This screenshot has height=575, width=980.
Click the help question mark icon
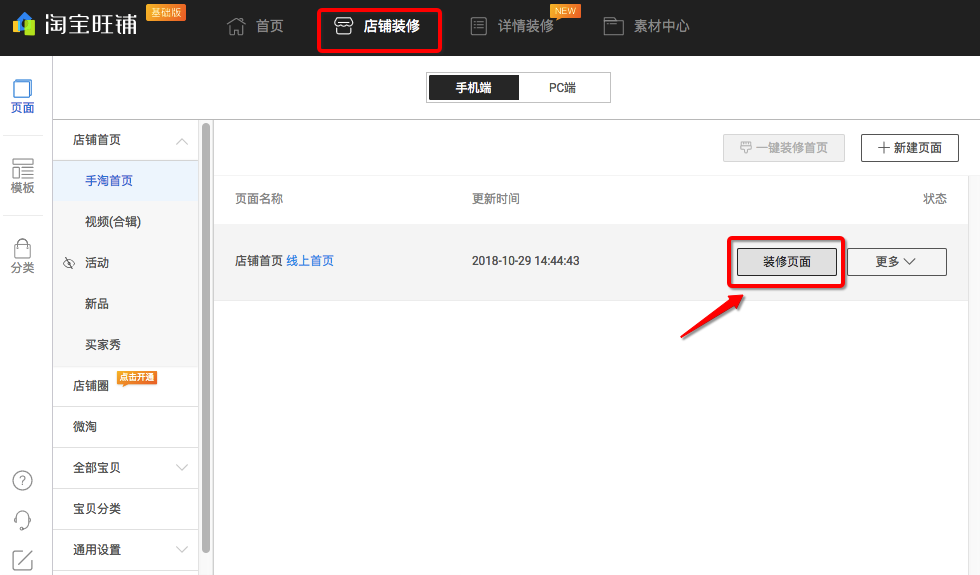pyautogui.click(x=22, y=481)
